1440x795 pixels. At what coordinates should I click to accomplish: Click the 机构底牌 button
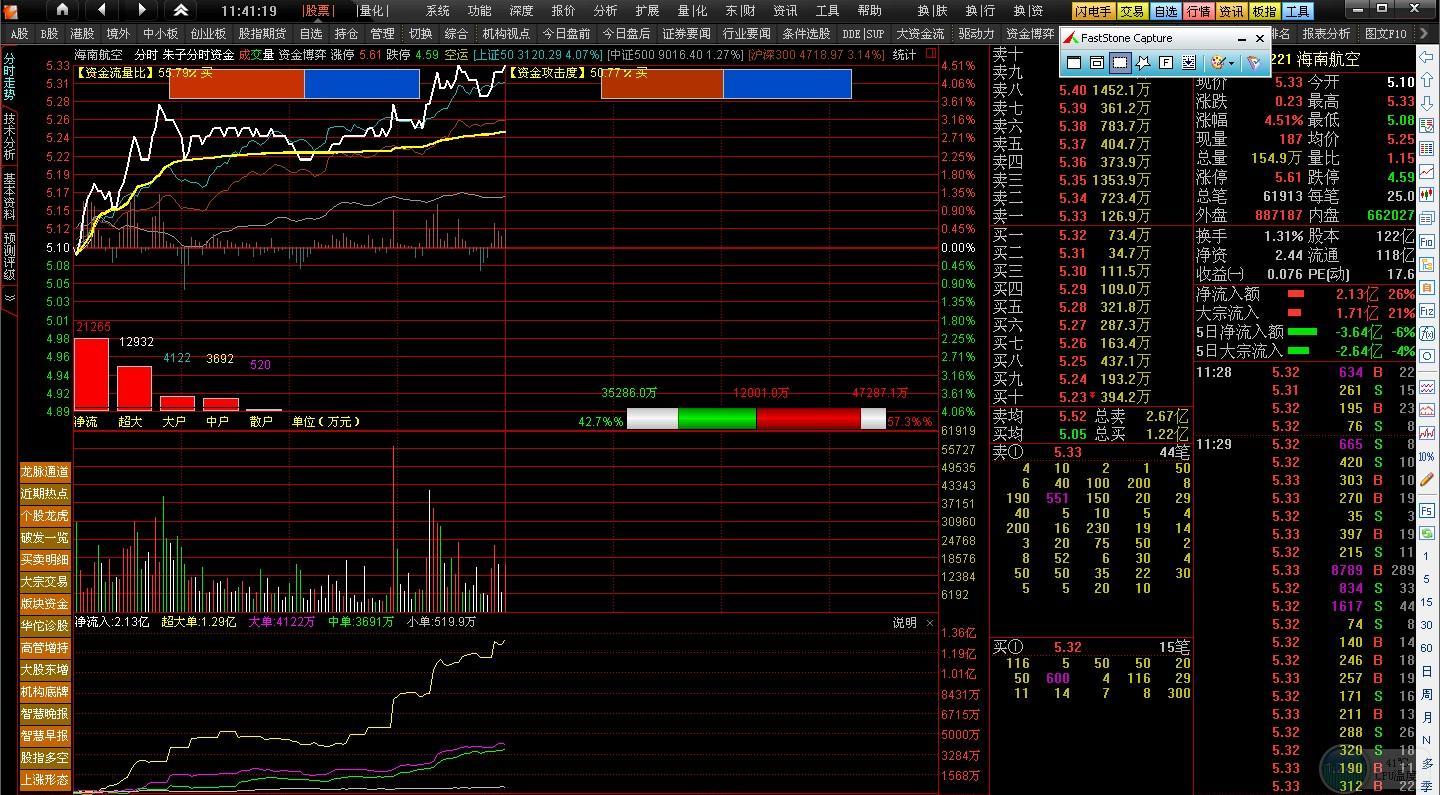[45, 692]
